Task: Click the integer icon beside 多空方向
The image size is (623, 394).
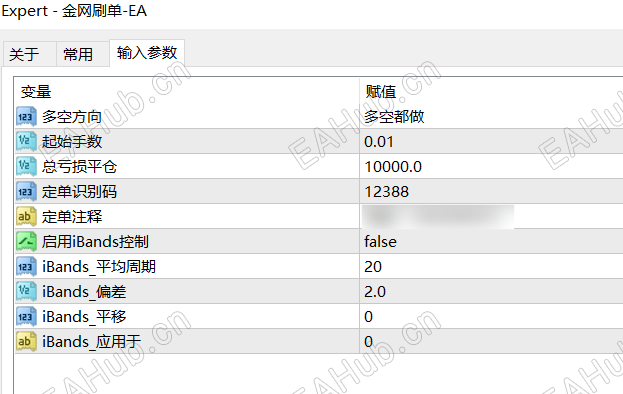Action: point(26,116)
